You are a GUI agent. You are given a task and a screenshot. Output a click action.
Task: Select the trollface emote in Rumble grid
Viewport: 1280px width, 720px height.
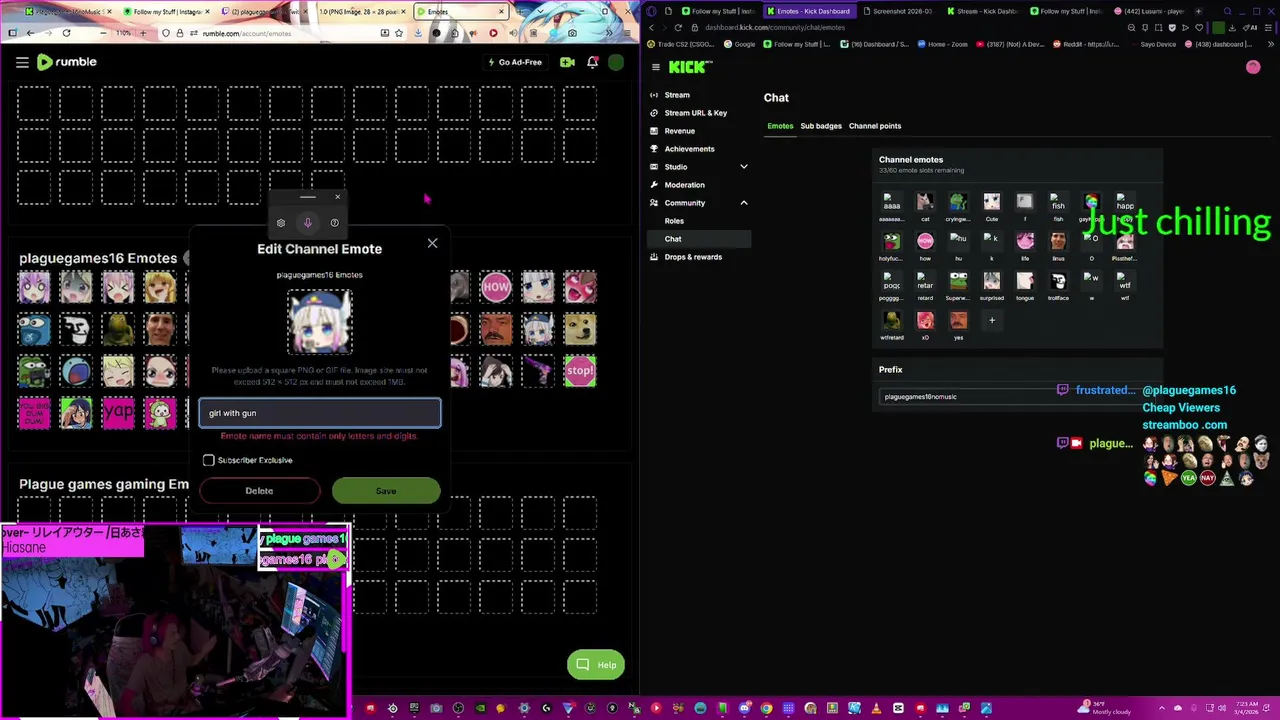[76, 329]
